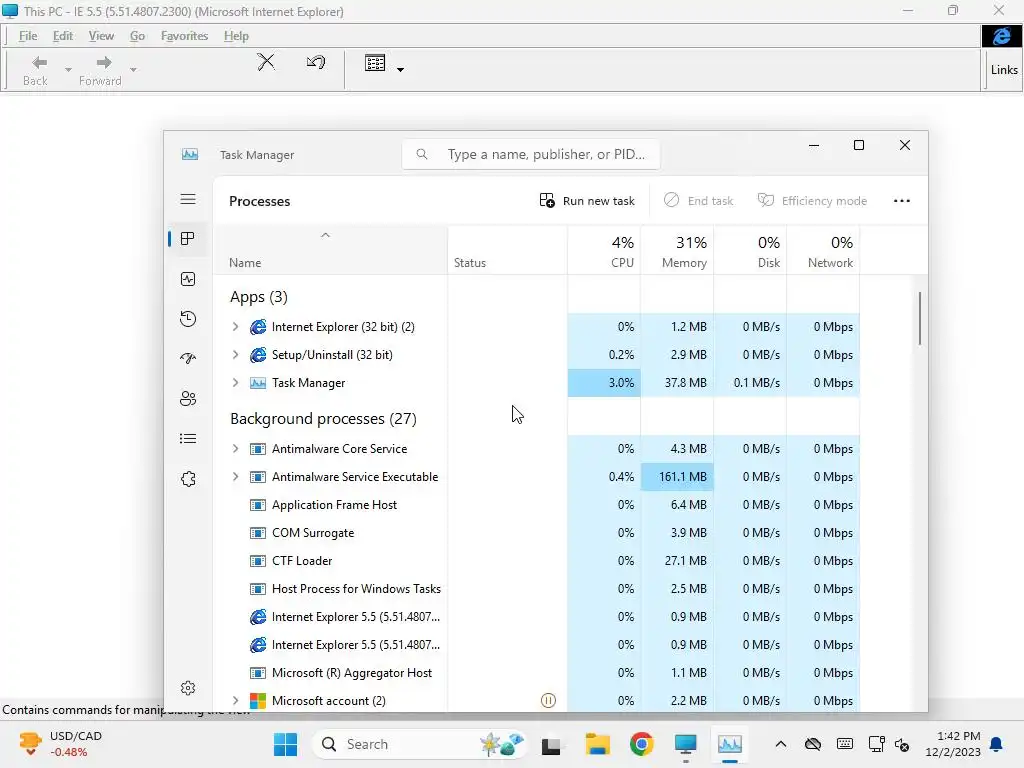Click Back button in IE toolbar
The height and width of the screenshot is (768, 1024).
point(36,71)
